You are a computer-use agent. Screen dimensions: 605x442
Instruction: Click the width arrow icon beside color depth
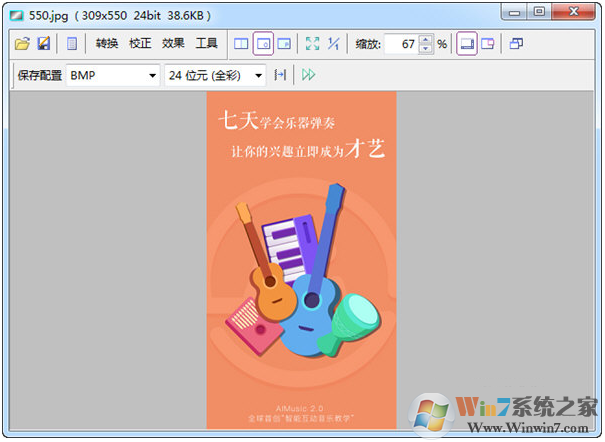coord(281,75)
